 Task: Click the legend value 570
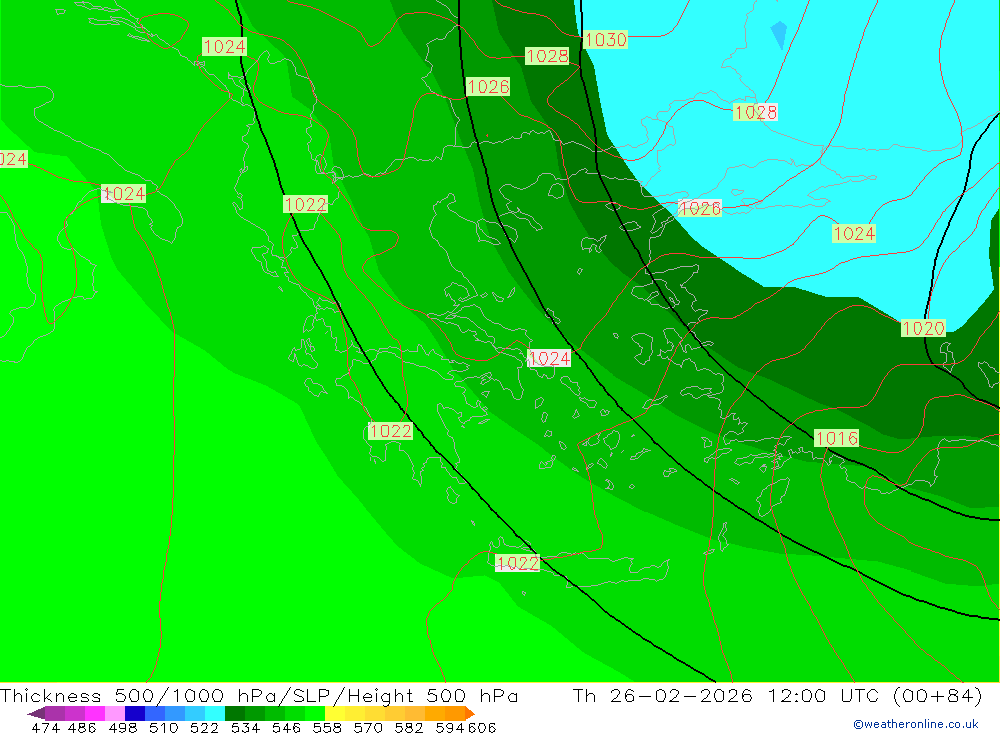[368, 727]
